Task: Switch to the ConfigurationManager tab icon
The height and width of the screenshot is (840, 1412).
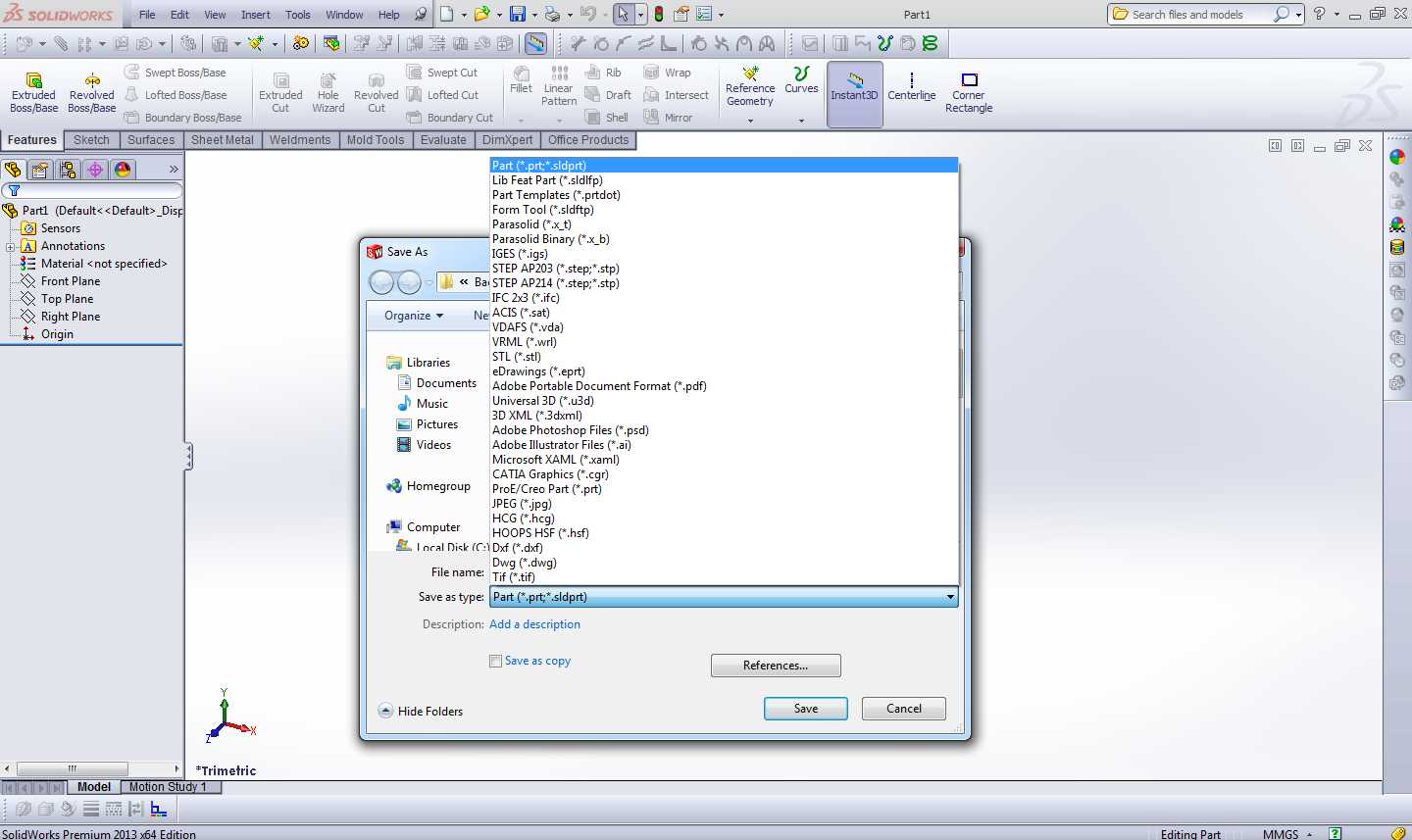Action: pyautogui.click(x=68, y=170)
